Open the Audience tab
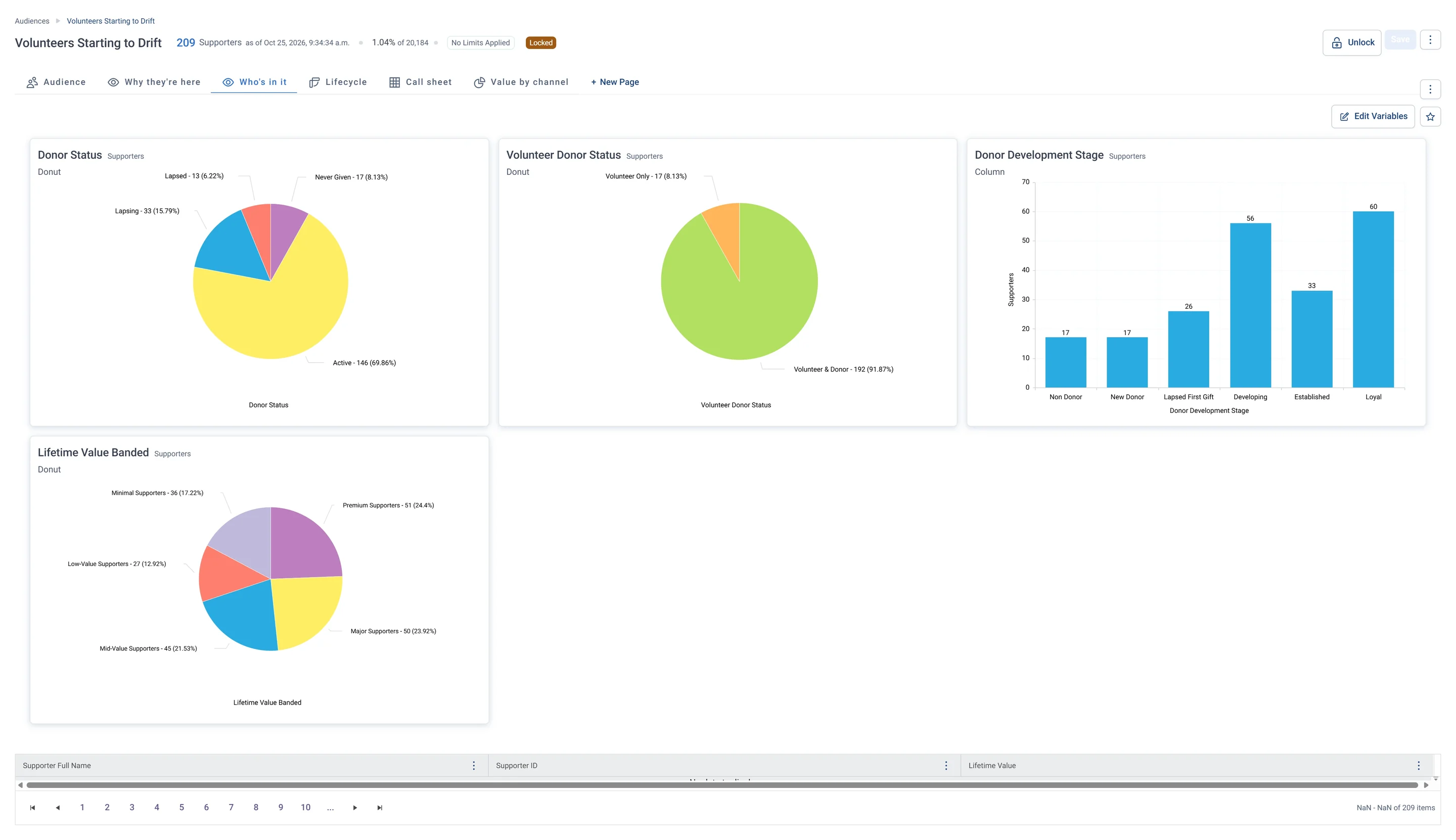 click(56, 82)
